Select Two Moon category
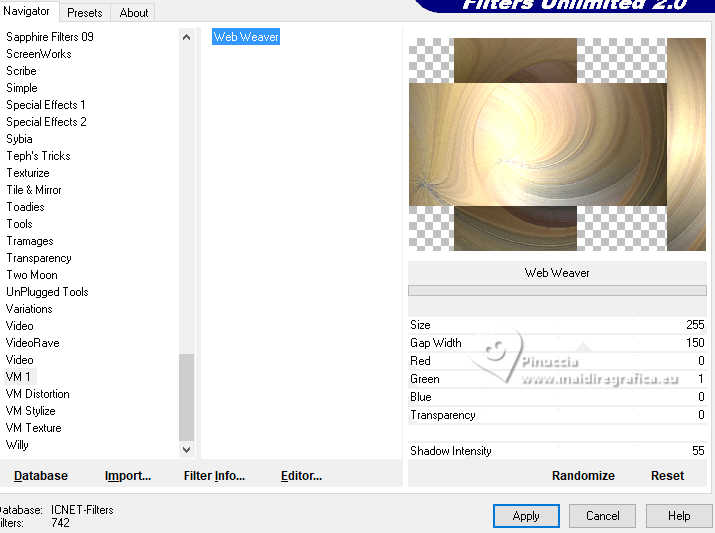The image size is (715, 533). (x=31, y=275)
